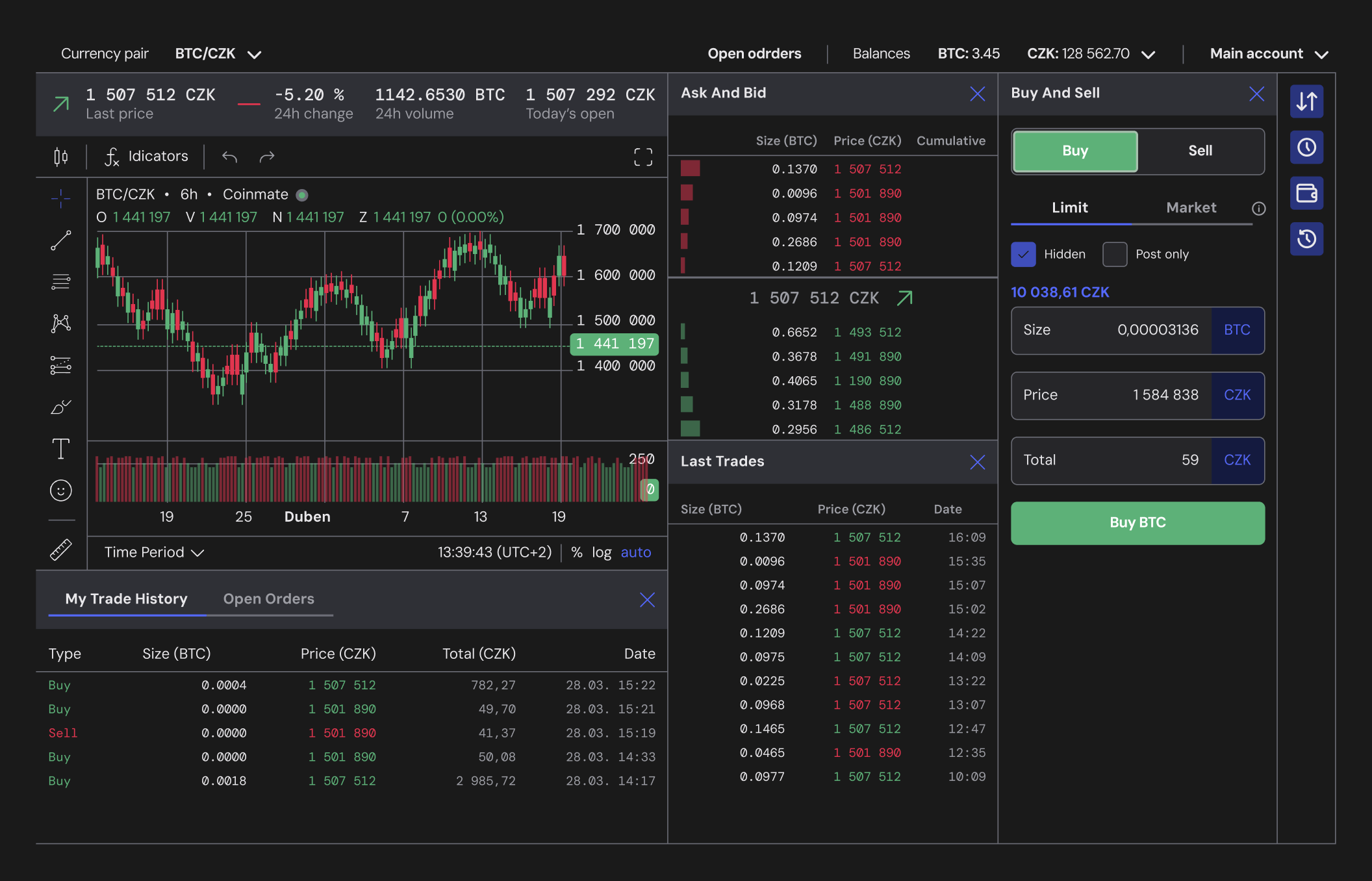Enable the Post only checkbox
The image size is (1372, 881).
pos(1114,254)
